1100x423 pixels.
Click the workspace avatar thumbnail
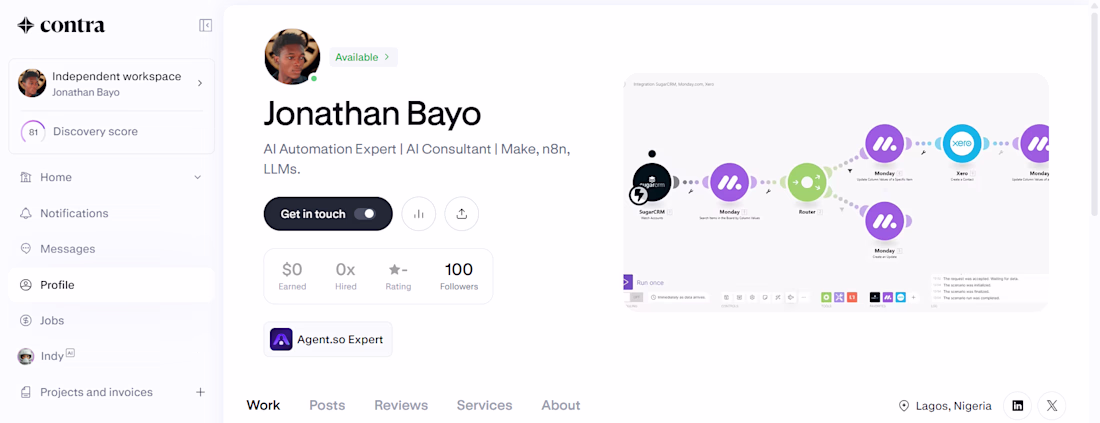click(x=32, y=83)
